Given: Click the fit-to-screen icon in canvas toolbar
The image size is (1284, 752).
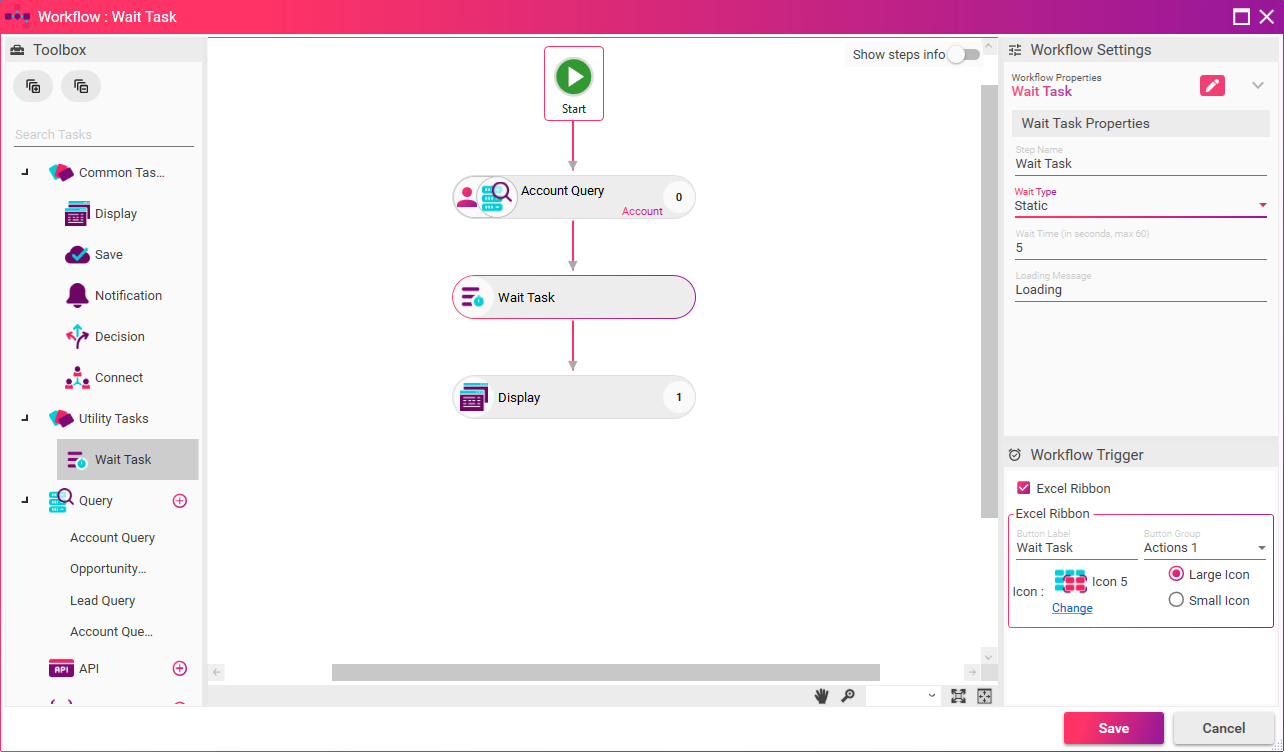Looking at the screenshot, I should [958, 696].
